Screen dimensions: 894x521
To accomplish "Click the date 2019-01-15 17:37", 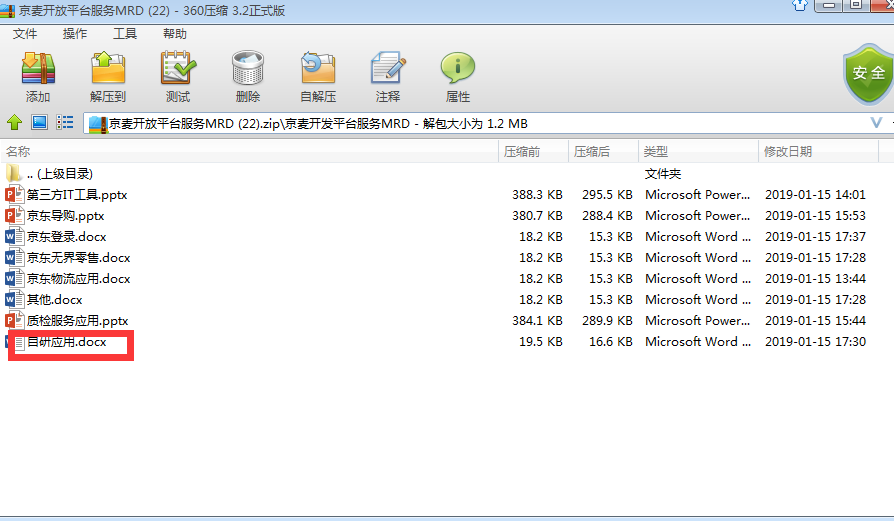I will click(815, 237).
